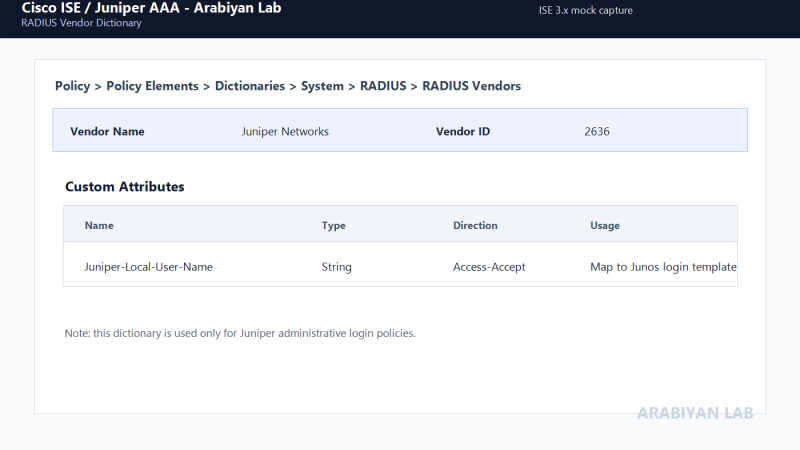Screen dimensions: 800x450
Task: Click the Vendor ID label
Action: click(463, 132)
